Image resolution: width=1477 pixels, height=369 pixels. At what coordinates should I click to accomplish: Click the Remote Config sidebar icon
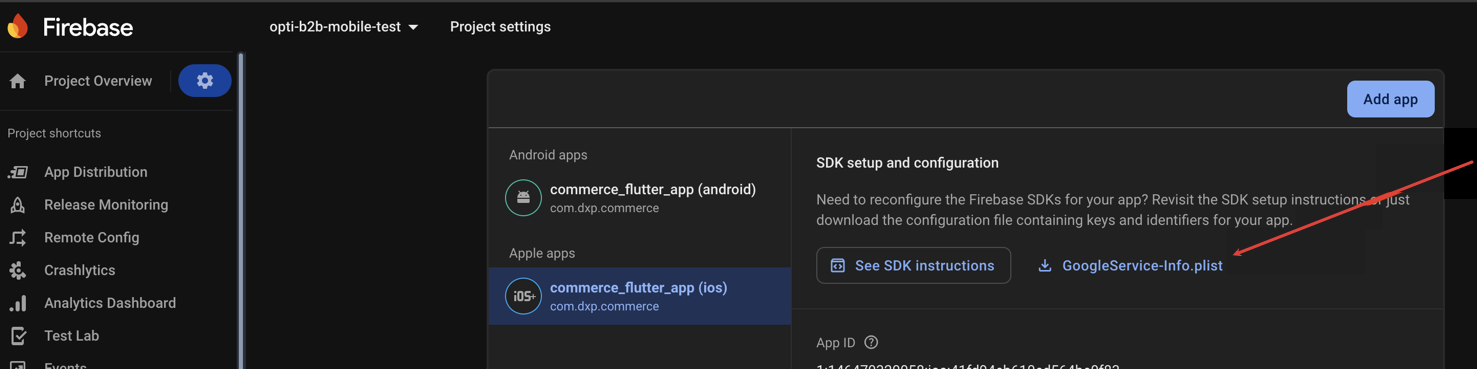pyautogui.click(x=18, y=238)
